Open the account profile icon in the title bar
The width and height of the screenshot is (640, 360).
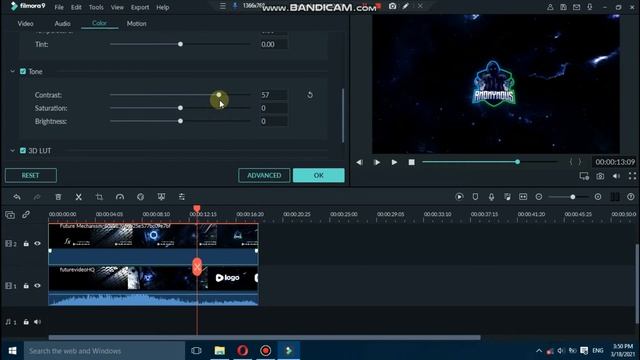click(550, 7)
